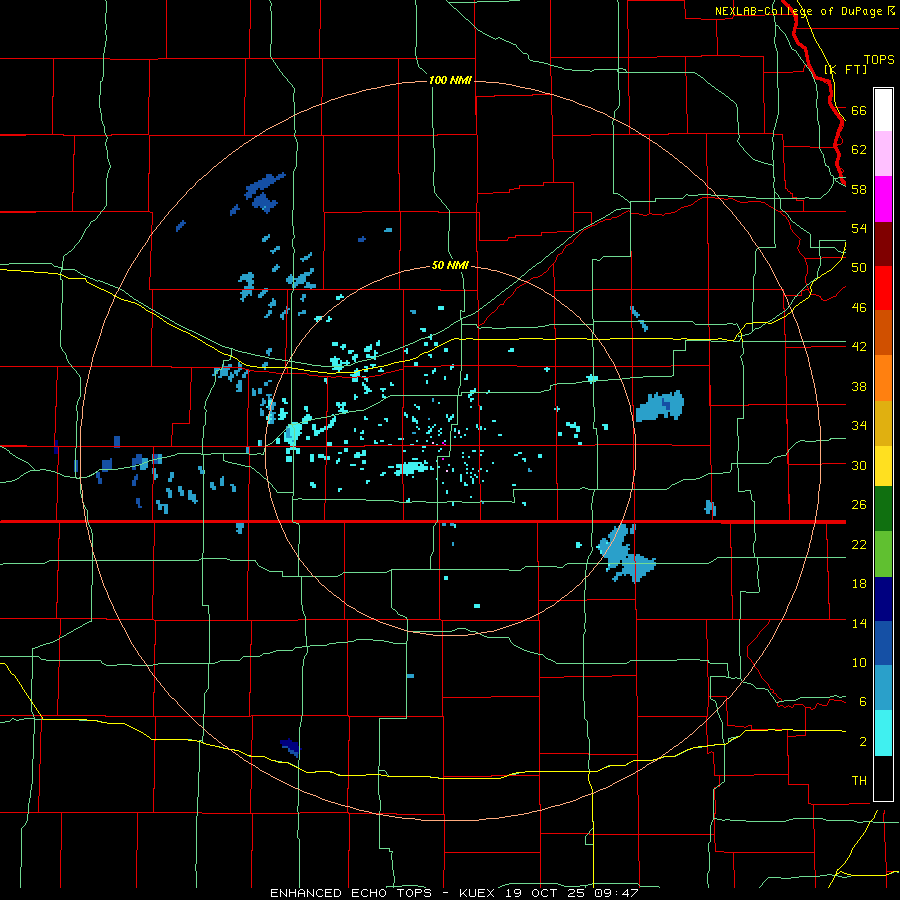
Task: Click the Enhanced Echo Tops KUEX timestamp caption
Action: 454,893
